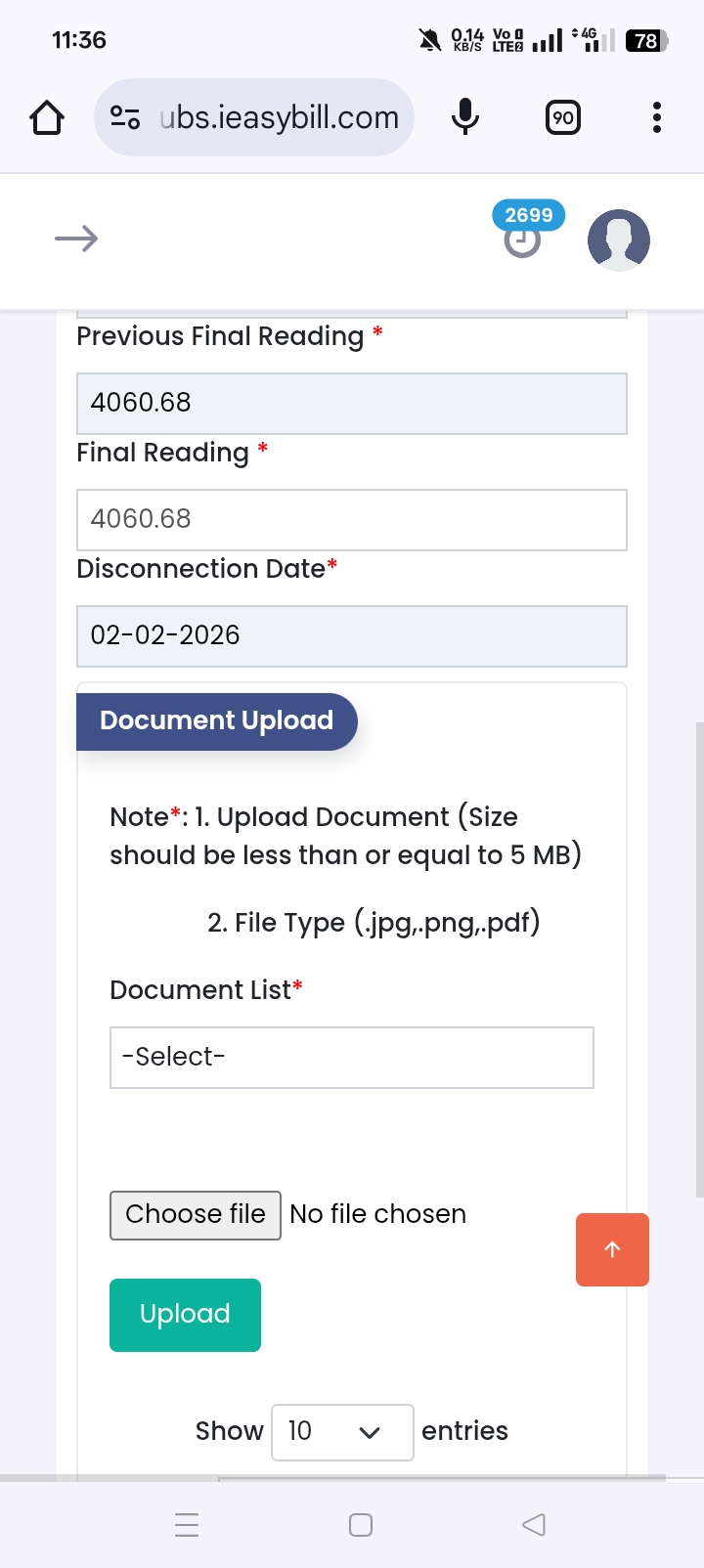Tap the scroll-to-top arrow button

[x=612, y=1249]
